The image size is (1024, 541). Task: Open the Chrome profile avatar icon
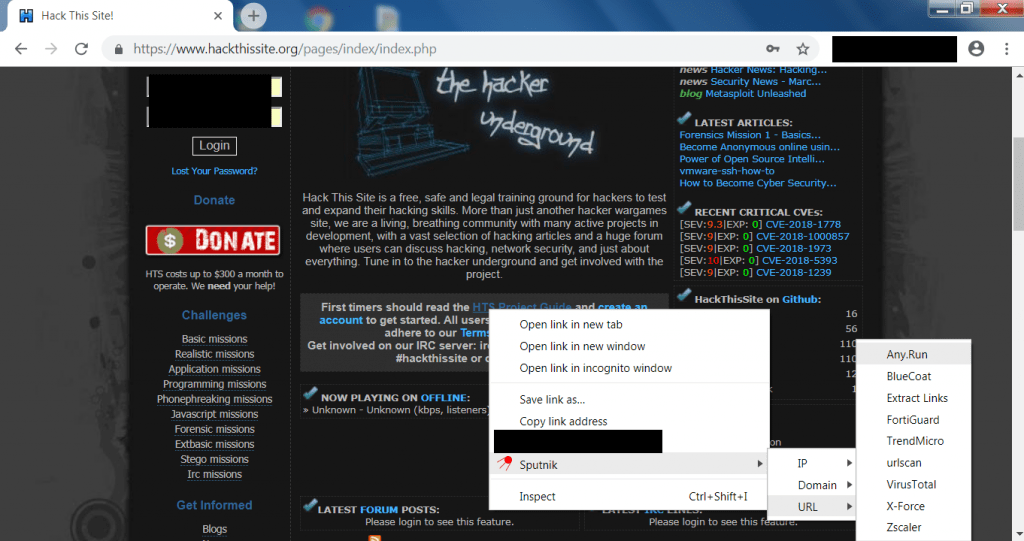976,48
